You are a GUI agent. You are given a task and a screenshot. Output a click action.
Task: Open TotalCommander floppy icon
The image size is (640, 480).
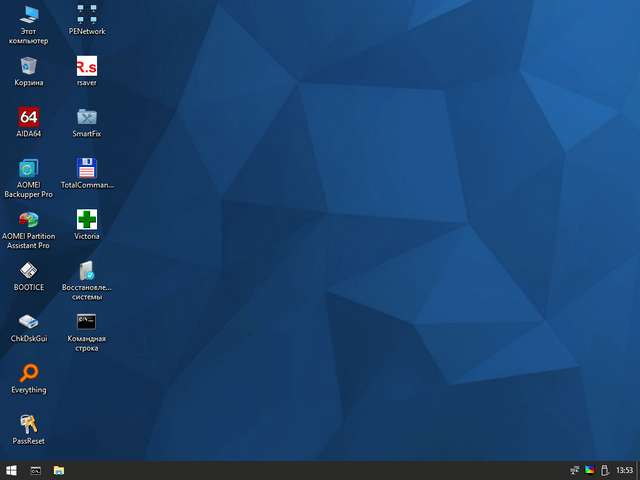tap(87, 173)
